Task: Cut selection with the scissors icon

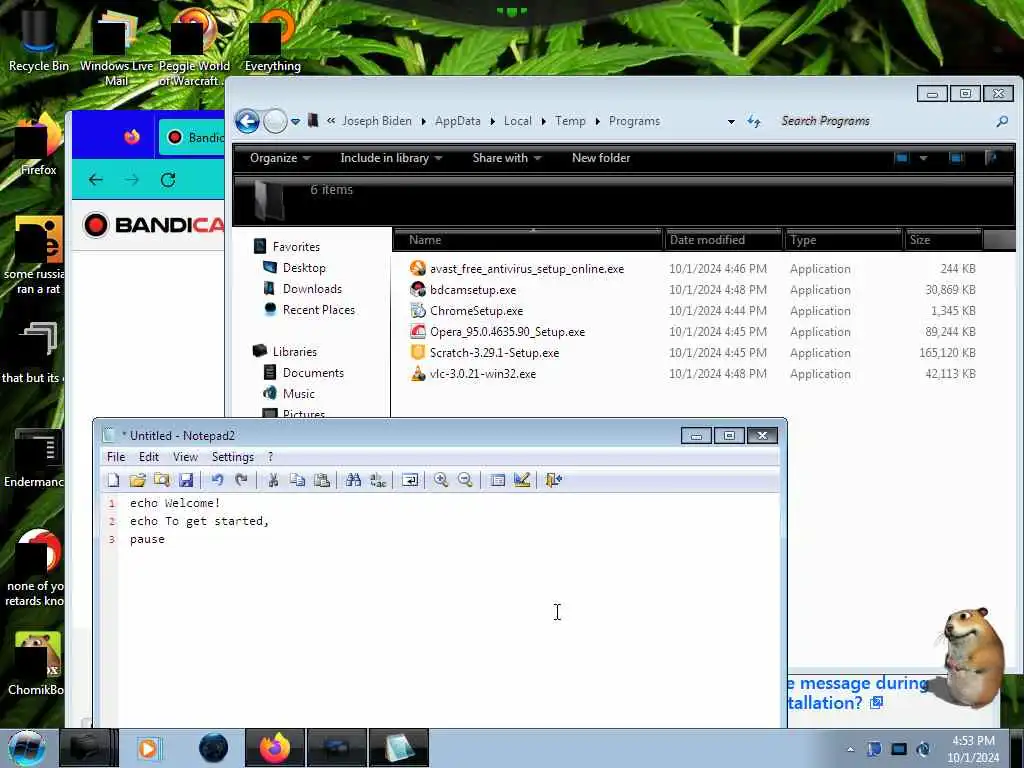Action: [273, 480]
